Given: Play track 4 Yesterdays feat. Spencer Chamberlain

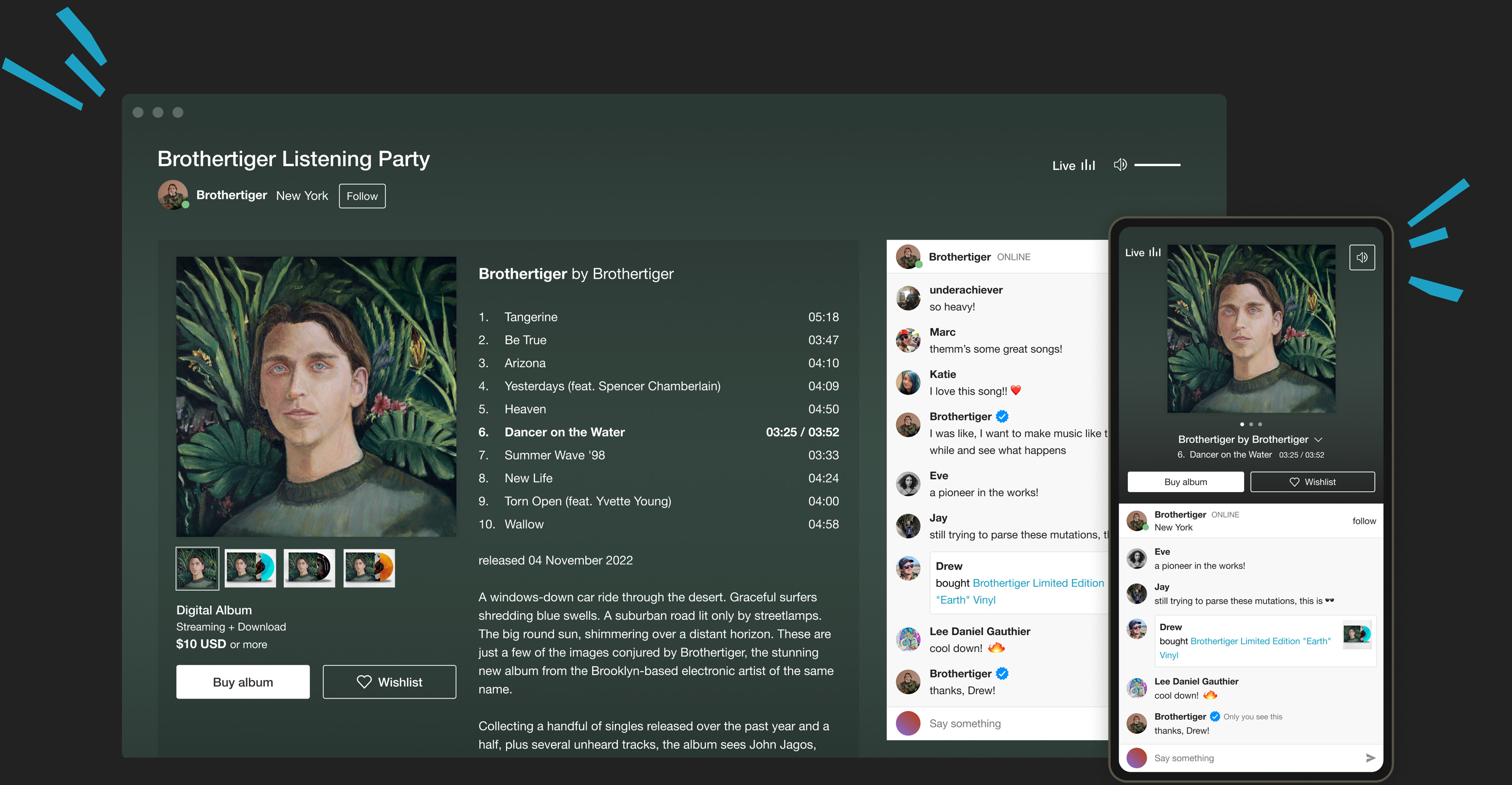Looking at the screenshot, I should (658, 386).
